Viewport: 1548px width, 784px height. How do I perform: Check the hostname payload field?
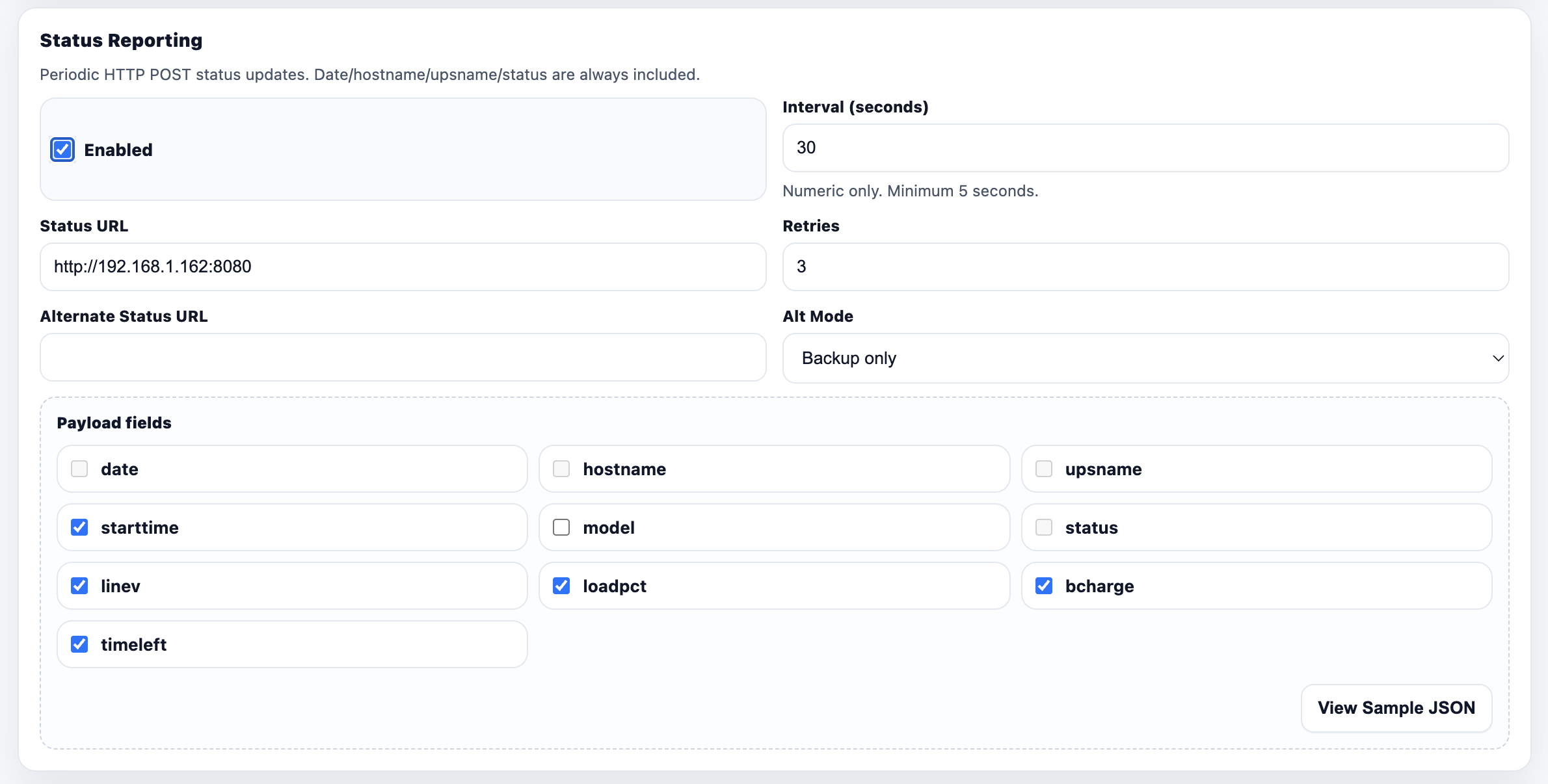[x=561, y=468]
